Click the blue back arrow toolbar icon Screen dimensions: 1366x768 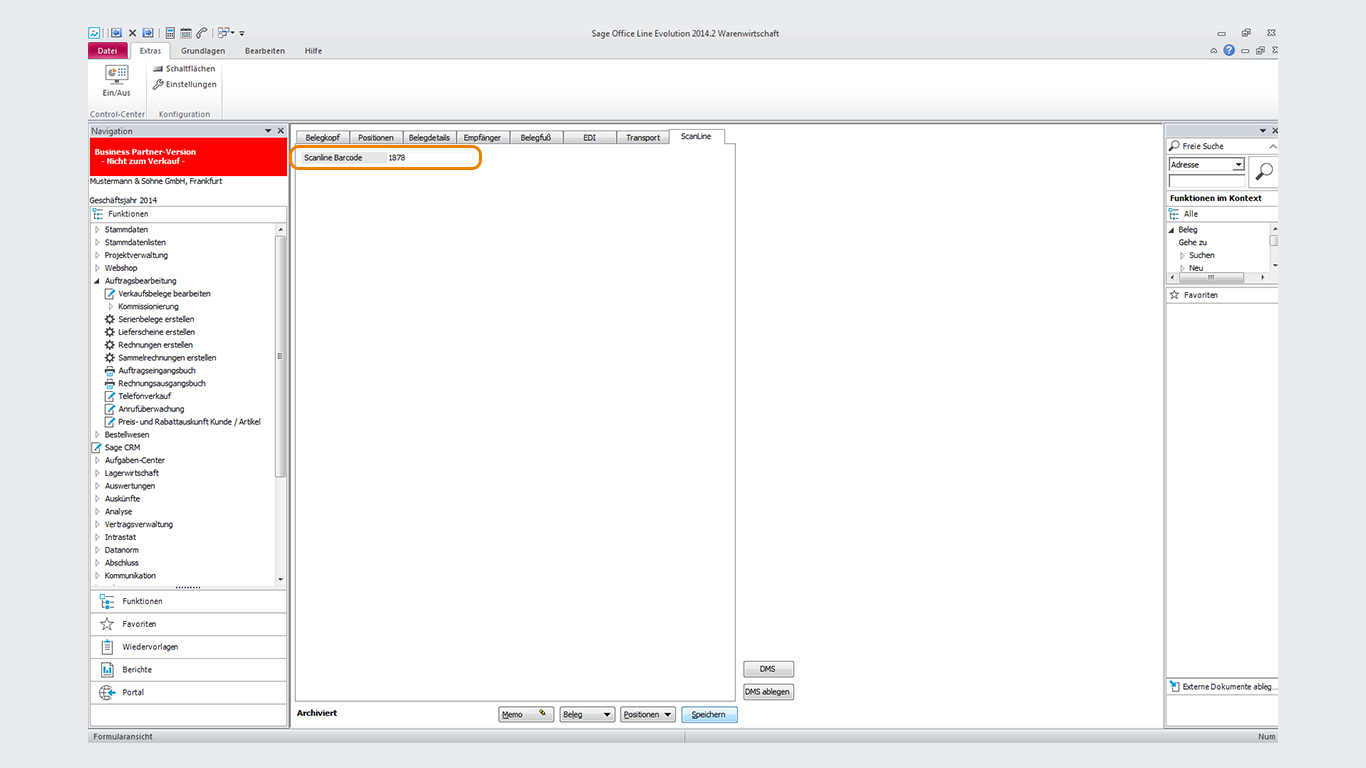point(117,33)
